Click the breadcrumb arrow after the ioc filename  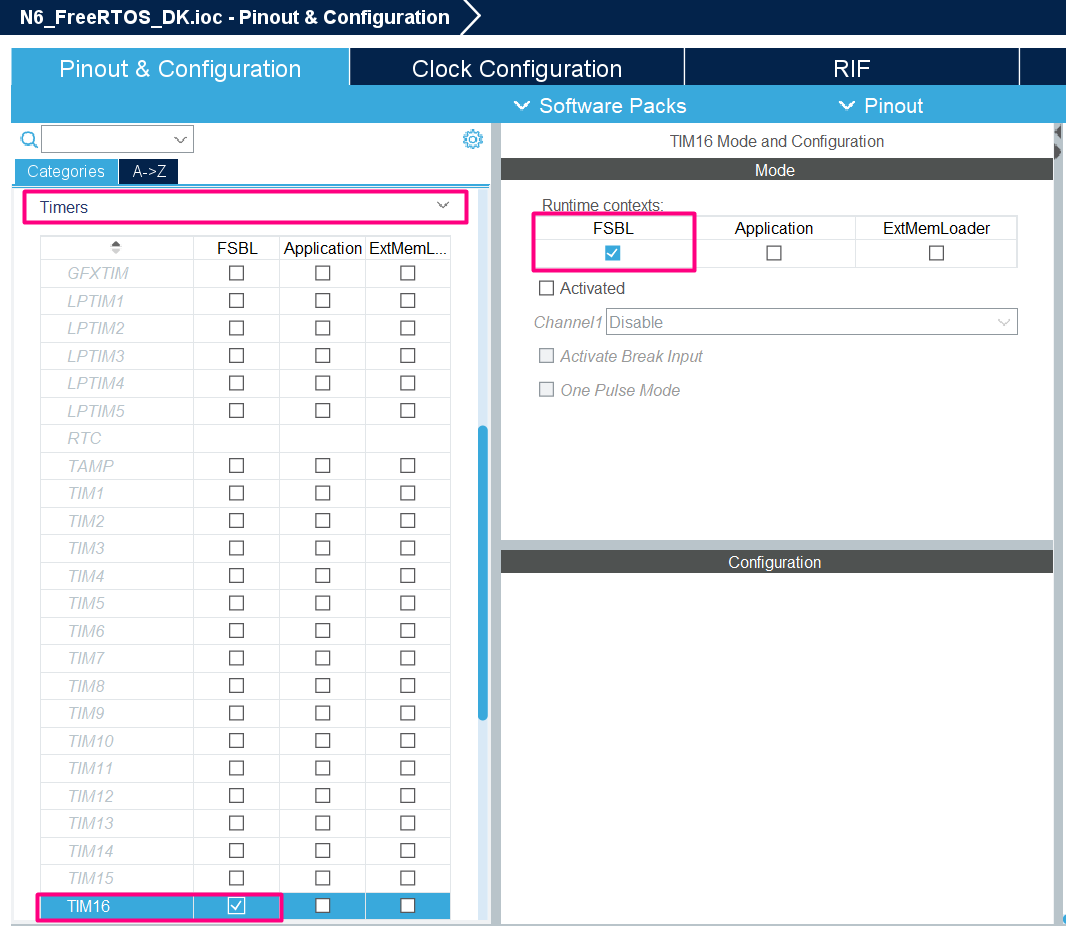[470, 17]
